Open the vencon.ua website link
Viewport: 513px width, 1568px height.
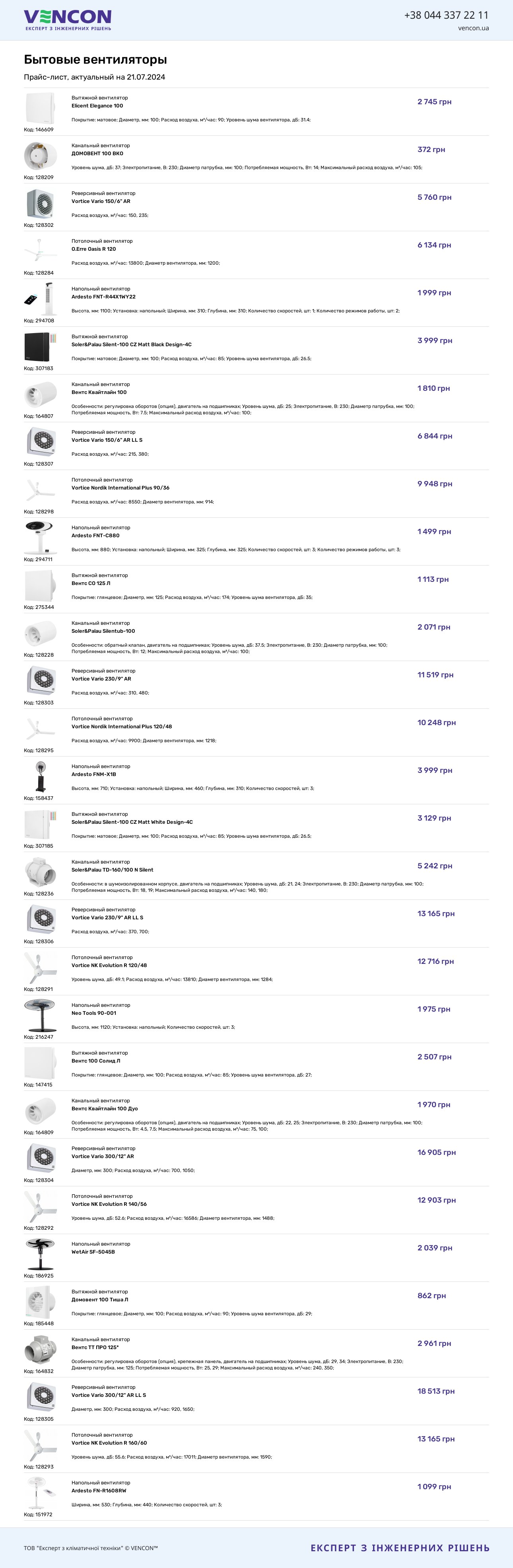[x=474, y=28]
